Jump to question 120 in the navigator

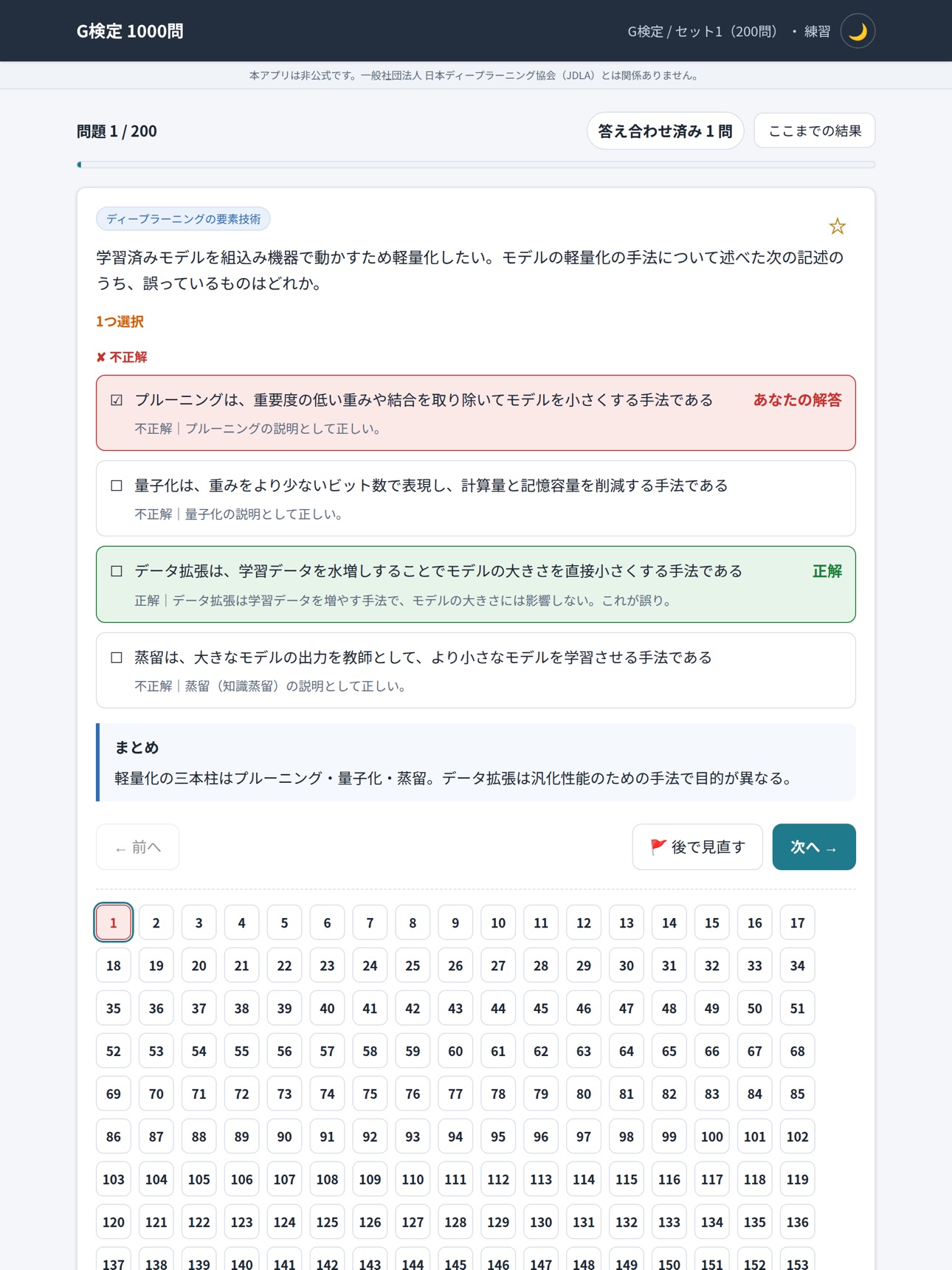point(114,1222)
